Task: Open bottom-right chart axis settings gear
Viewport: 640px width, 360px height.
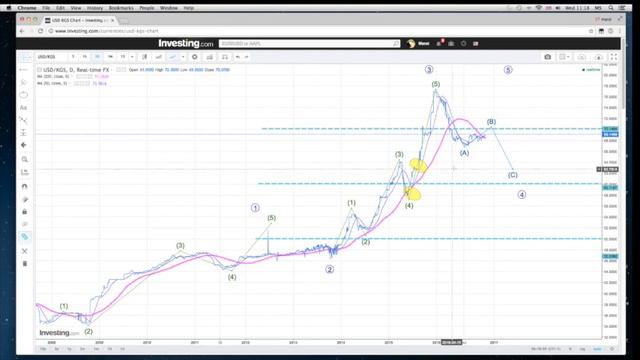Action: [x=612, y=349]
